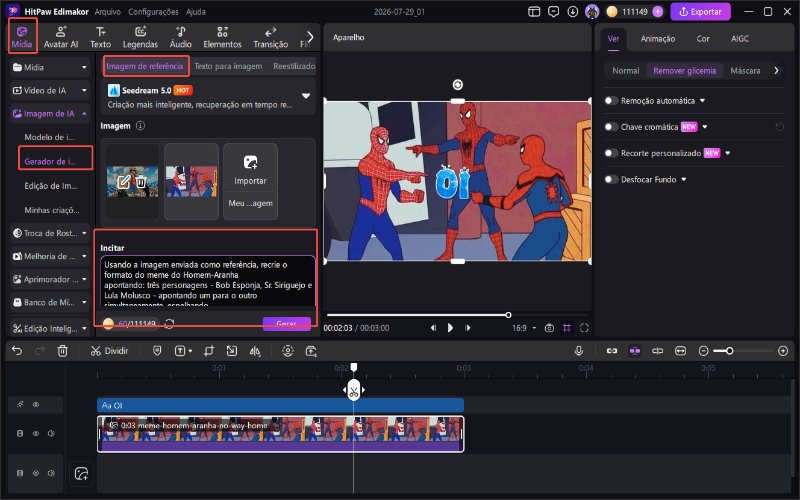Click the preview playback progress bar

[457, 315]
